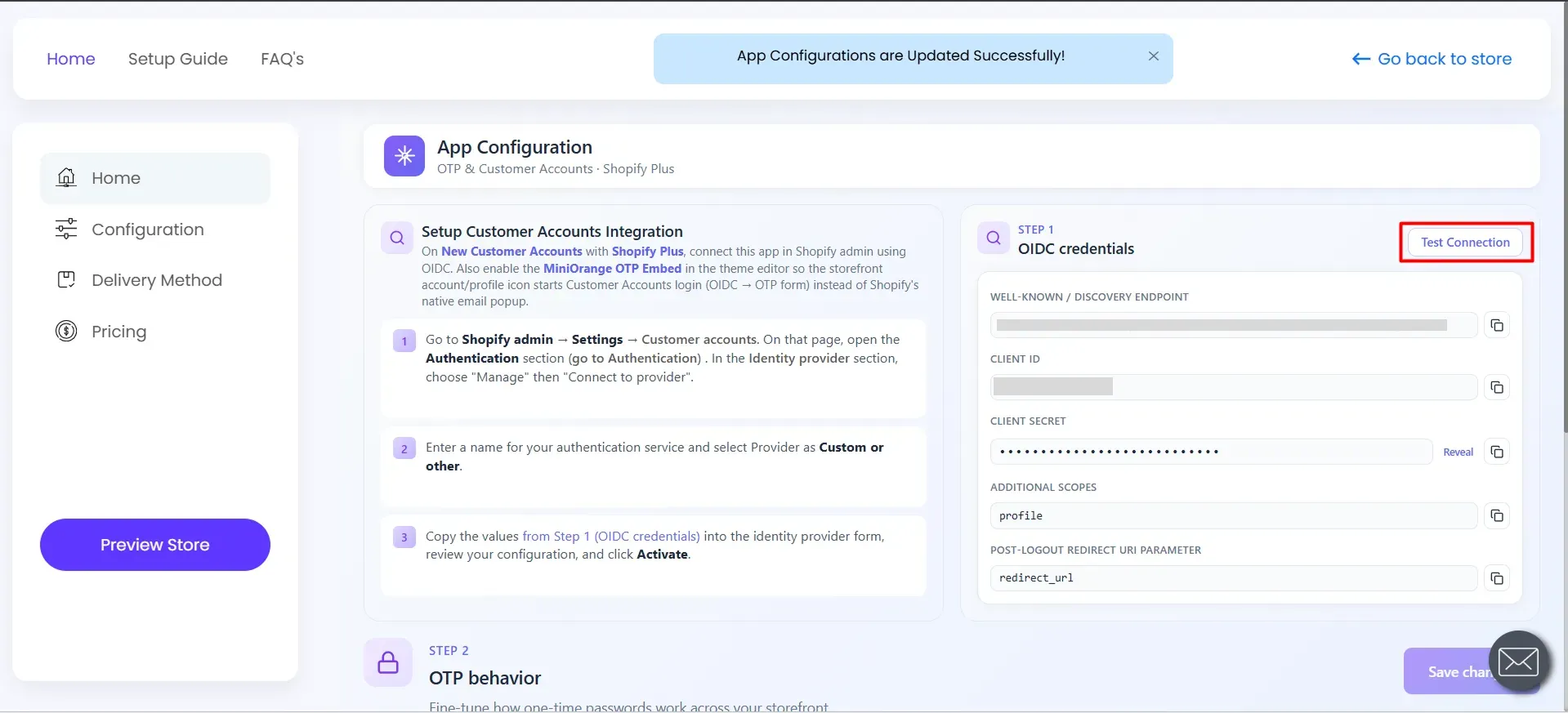The width and height of the screenshot is (1568, 713).
Task: Copy the Additional Scopes value
Action: pos(1497,515)
